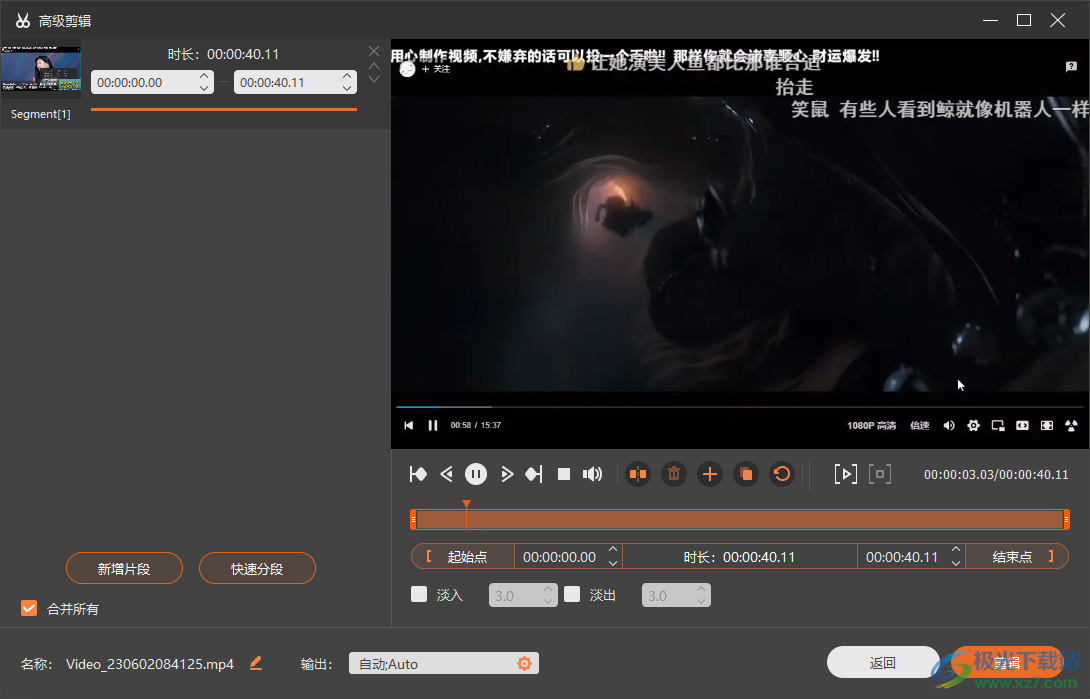Remove Segment[1] with its X icon
Viewport: 1090px width, 699px height.
pos(374,51)
